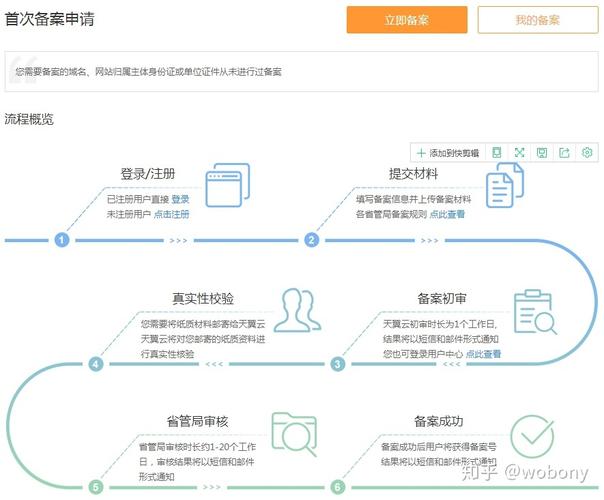This screenshot has width=604, height=500.
Task: Open the gear settings icon in floating toolbar
Action: [587, 153]
